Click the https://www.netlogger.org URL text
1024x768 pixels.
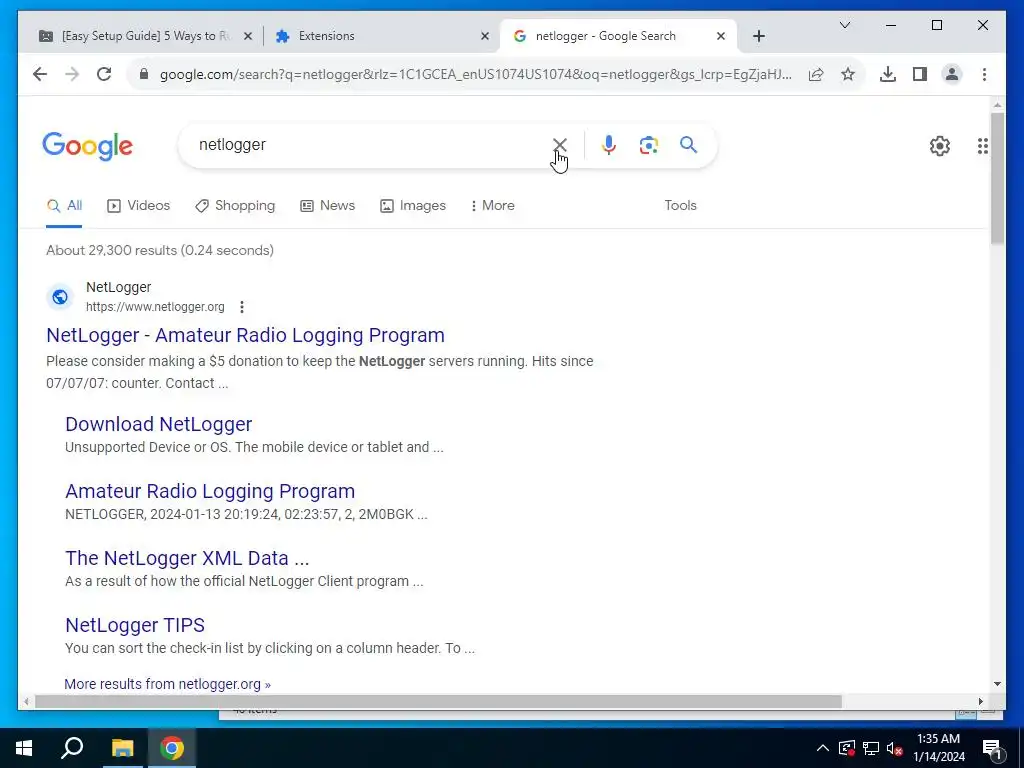tap(155, 307)
